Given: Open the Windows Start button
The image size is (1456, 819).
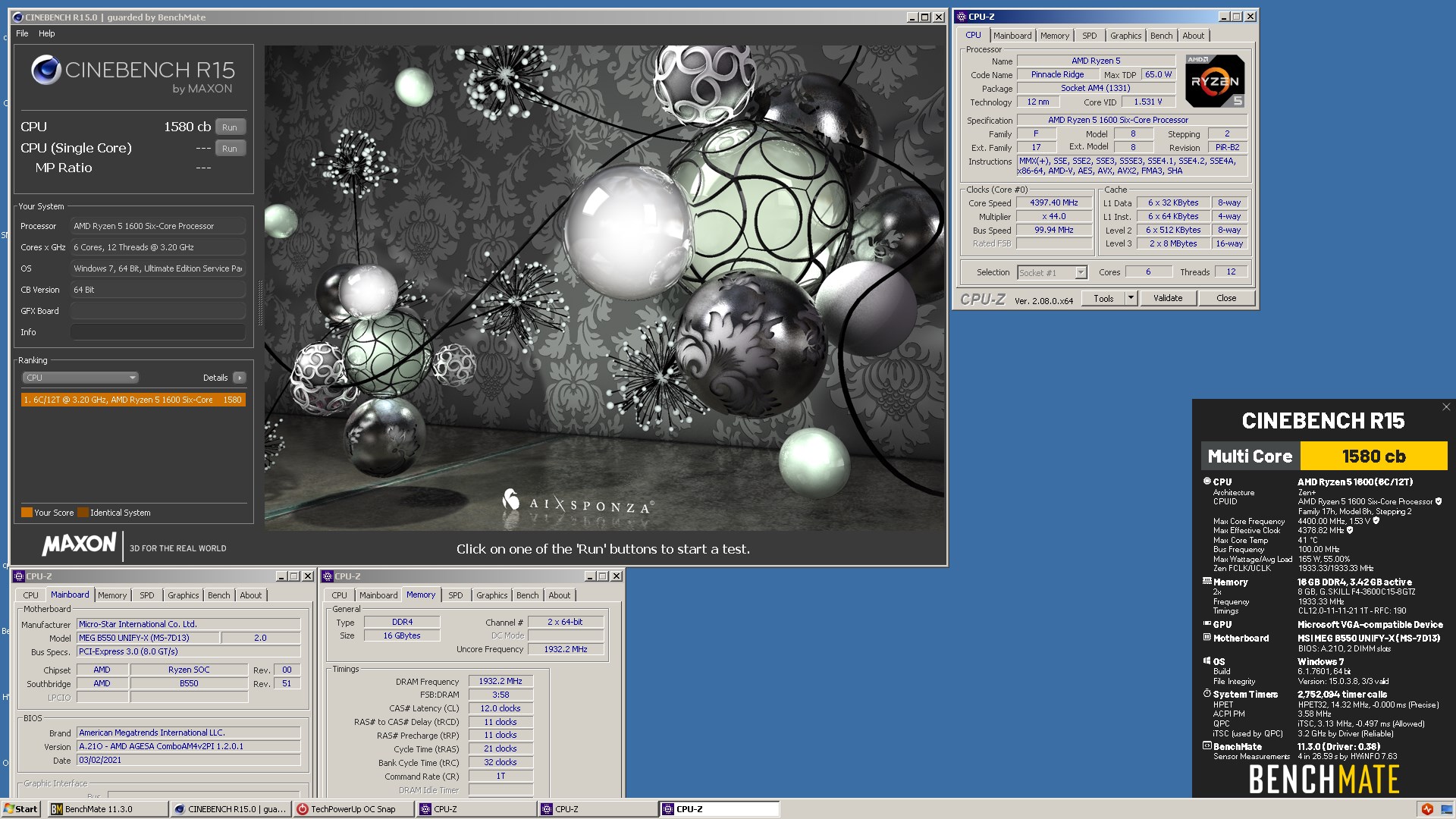Looking at the screenshot, I should (x=21, y=809).
